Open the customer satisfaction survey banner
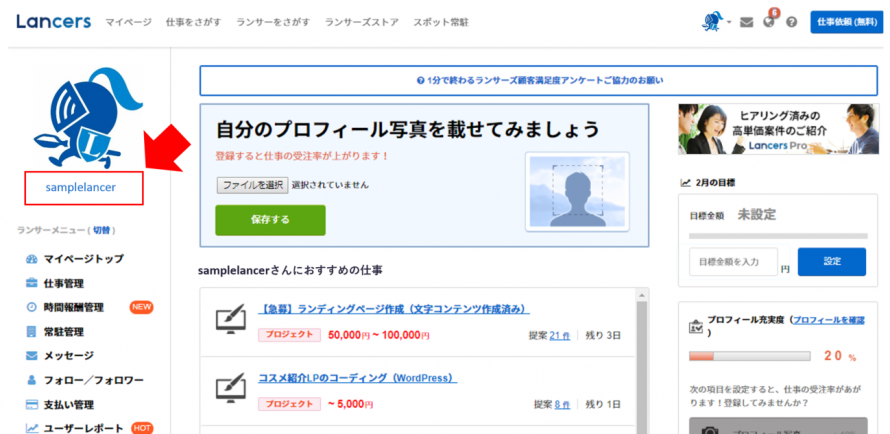 point(539,81)
